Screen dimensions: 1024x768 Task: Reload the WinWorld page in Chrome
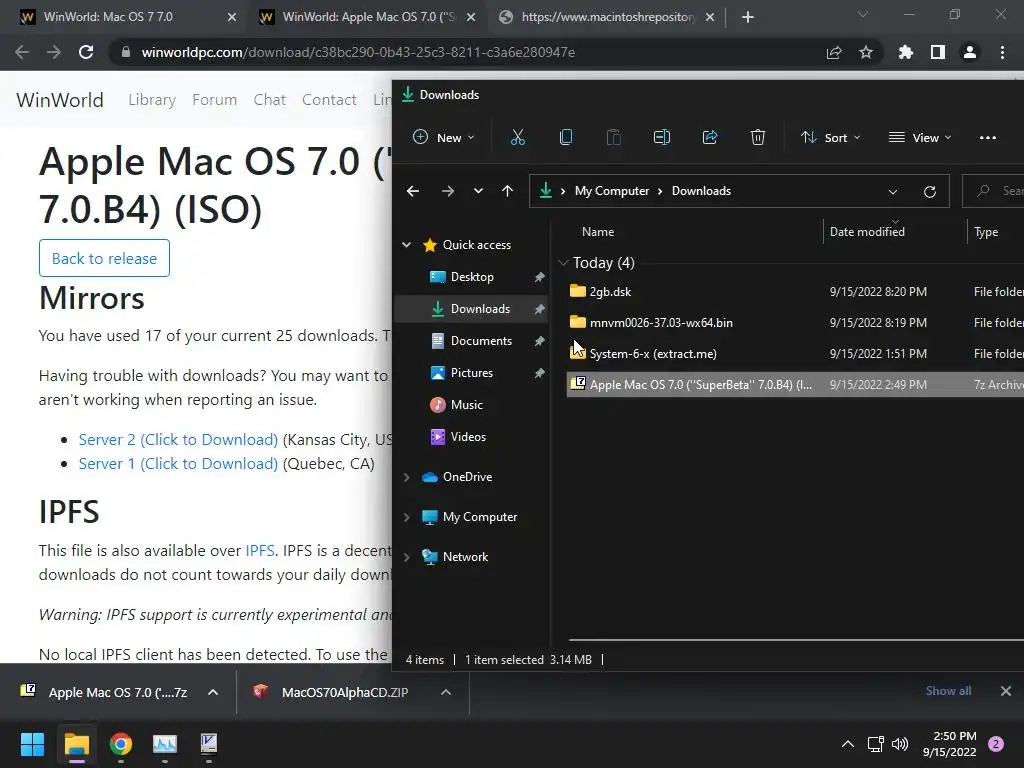86,52
